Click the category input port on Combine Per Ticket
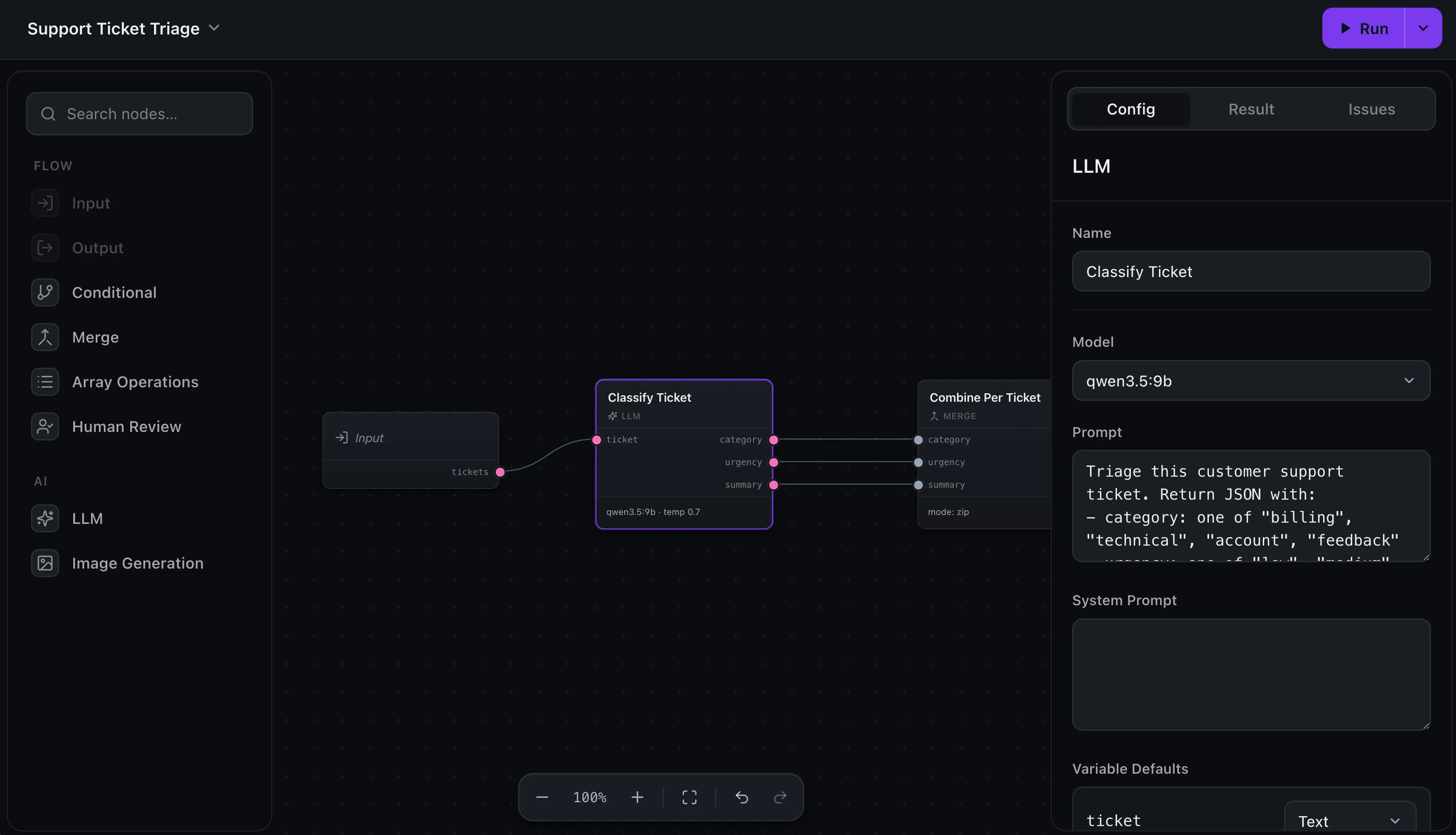The width and height of the screenshot is (1456, 835). pyautogui.click(x=918, y=440)
